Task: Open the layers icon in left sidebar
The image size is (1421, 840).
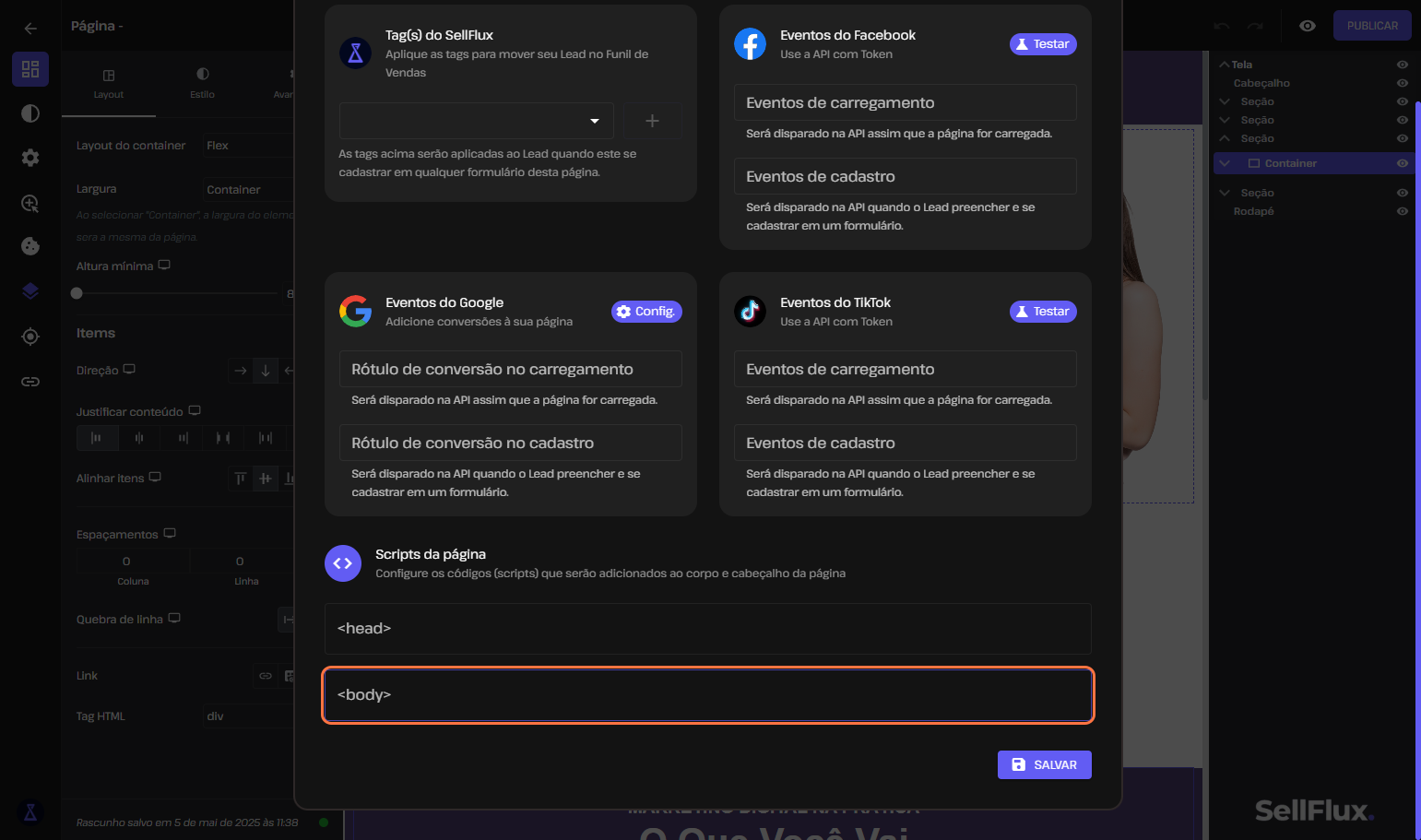Action: (30, 291)
